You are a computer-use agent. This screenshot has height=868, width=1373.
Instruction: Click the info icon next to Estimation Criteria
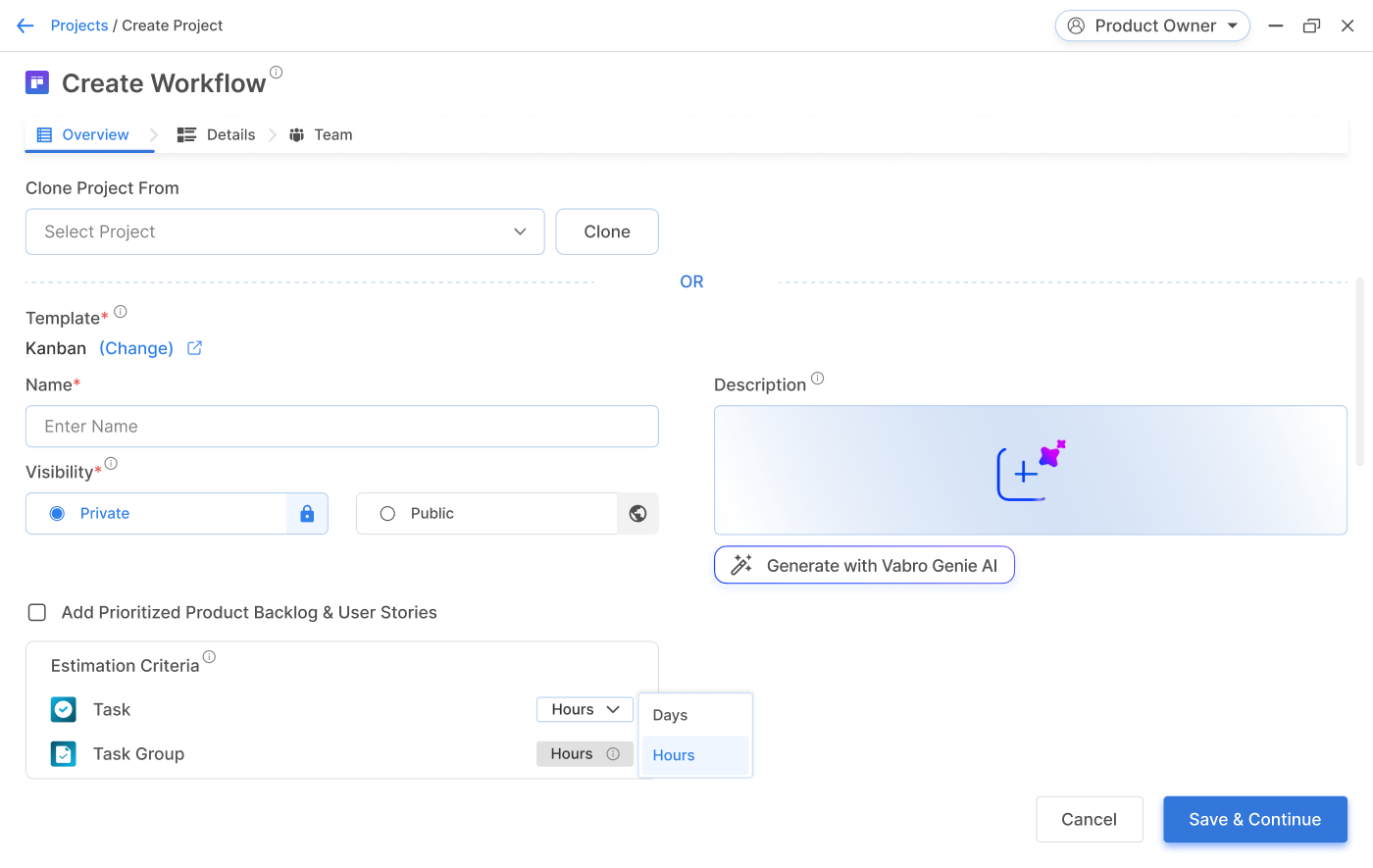(209, 657)
